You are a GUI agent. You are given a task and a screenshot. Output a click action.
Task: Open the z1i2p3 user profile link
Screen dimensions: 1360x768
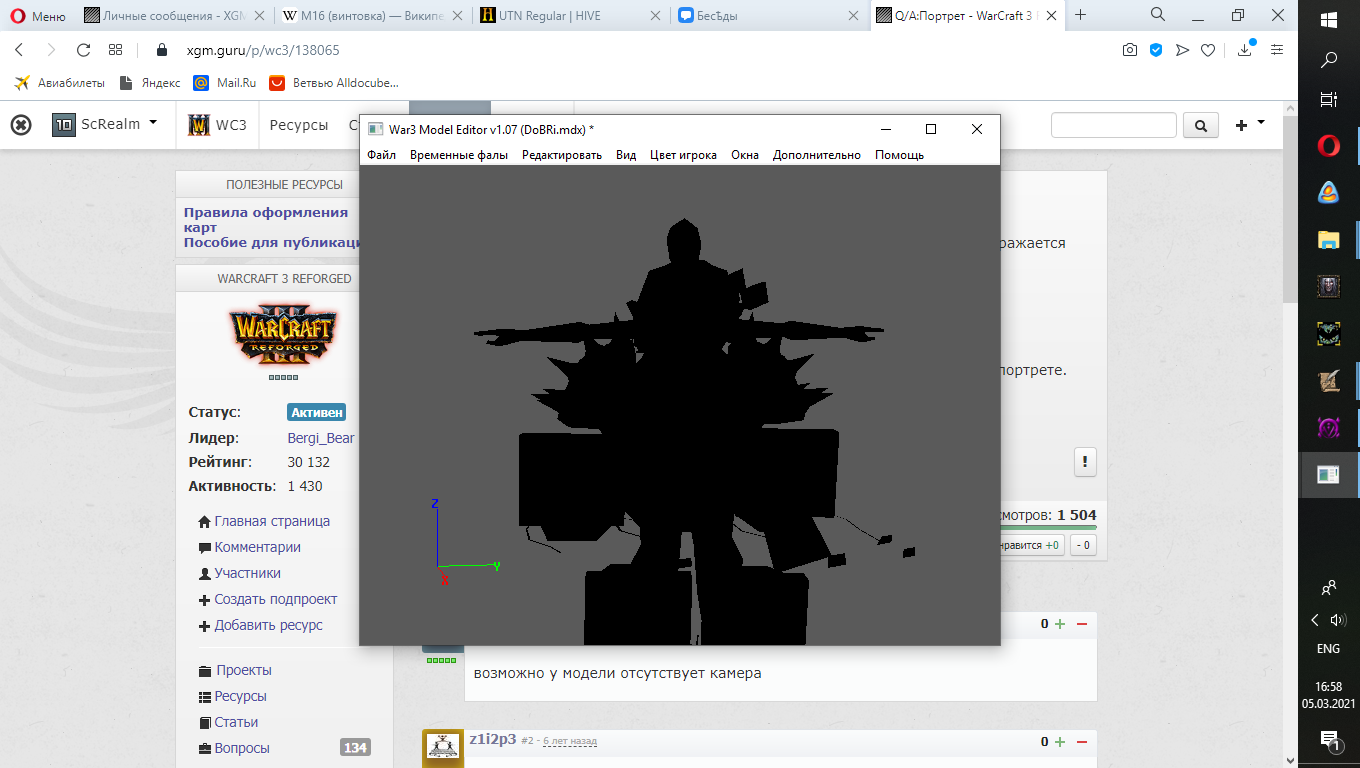493,739
